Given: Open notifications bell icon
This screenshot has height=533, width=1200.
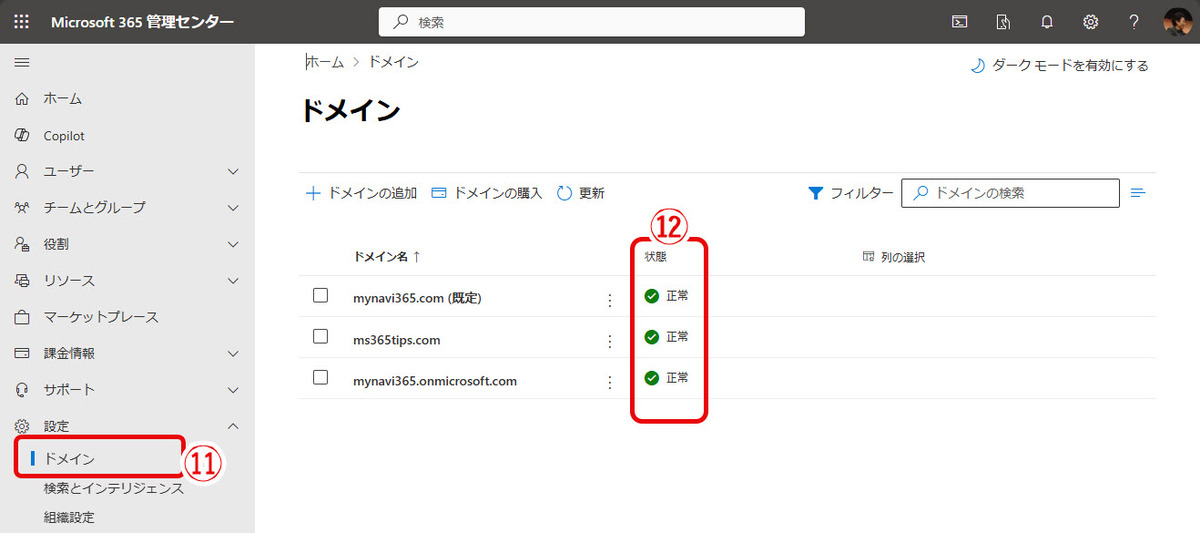Looking at the screenshot, I should pos(1047,21).
